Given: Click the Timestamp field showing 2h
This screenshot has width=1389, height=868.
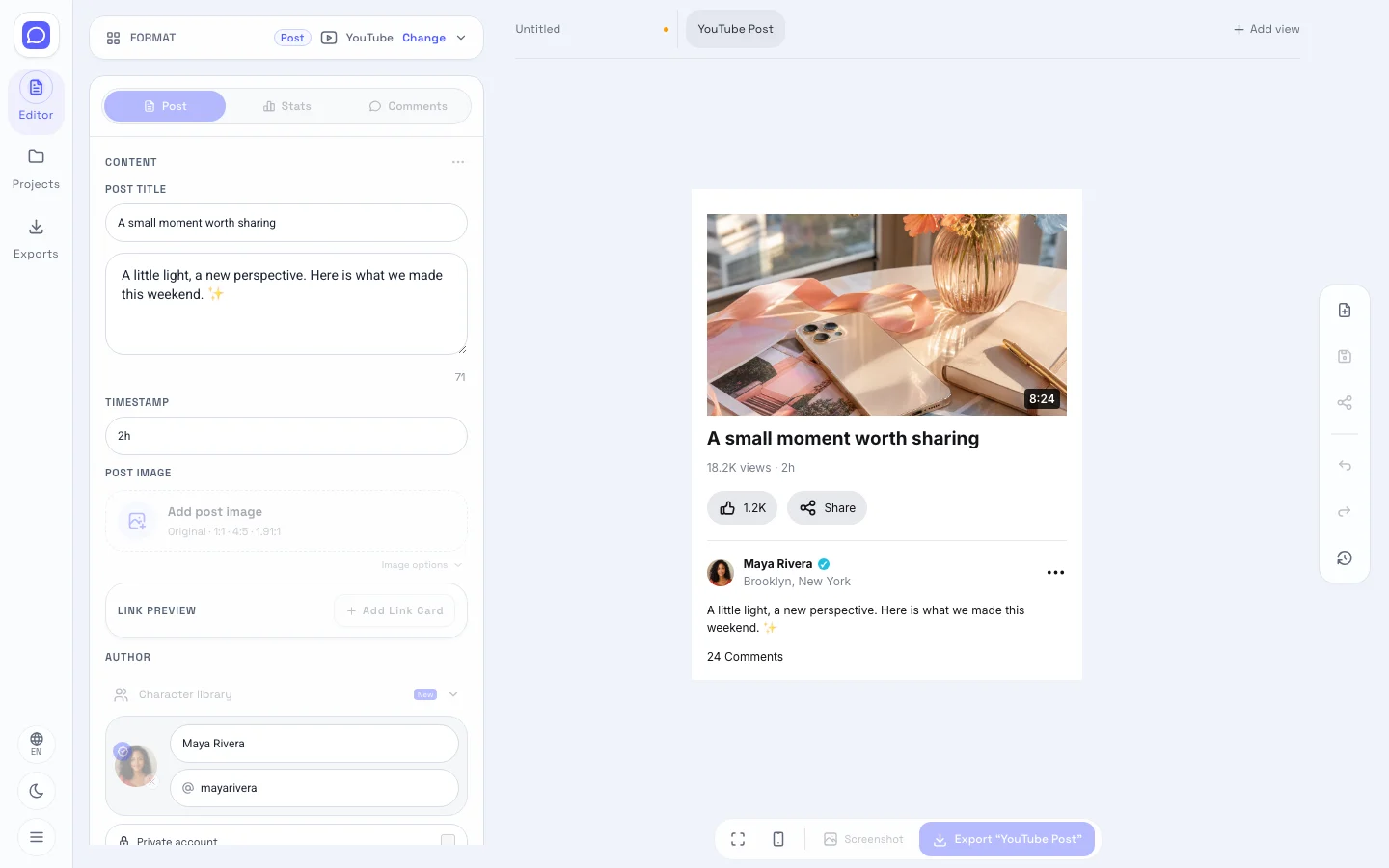Looking at the screenshot, I should pyautogui.click(x=286, y=436).
